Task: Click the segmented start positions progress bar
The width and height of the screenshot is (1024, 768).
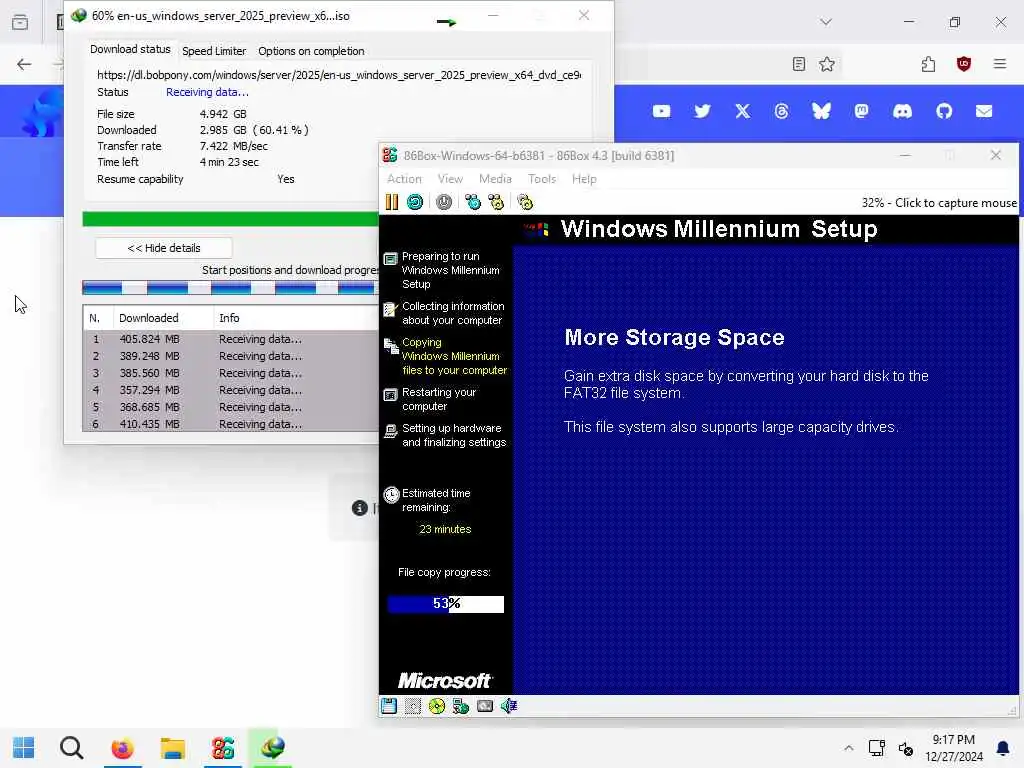Action: tap(231, 287)
